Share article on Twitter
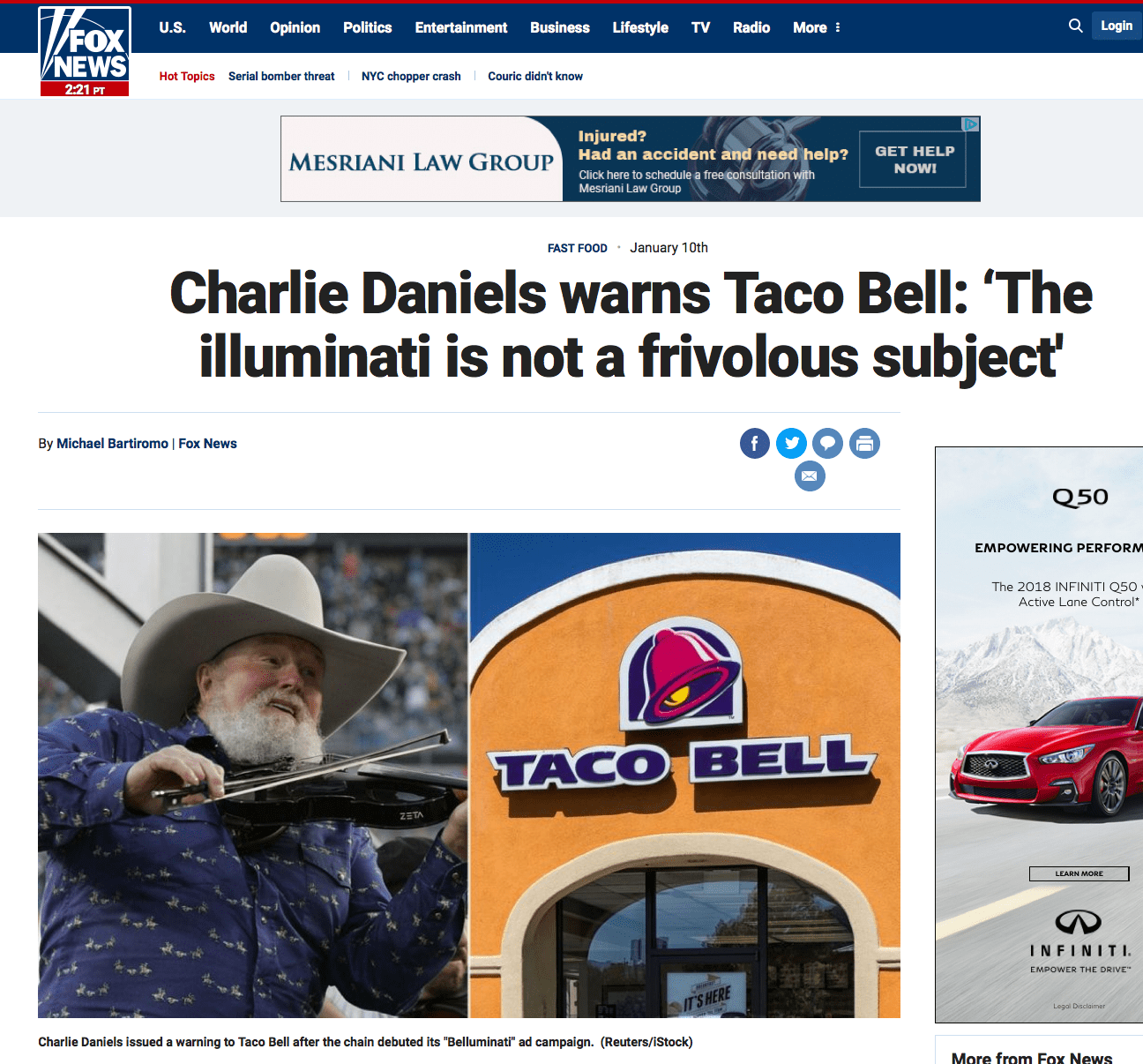Viewport: 1143px width, 1064px height. (791, 443)
